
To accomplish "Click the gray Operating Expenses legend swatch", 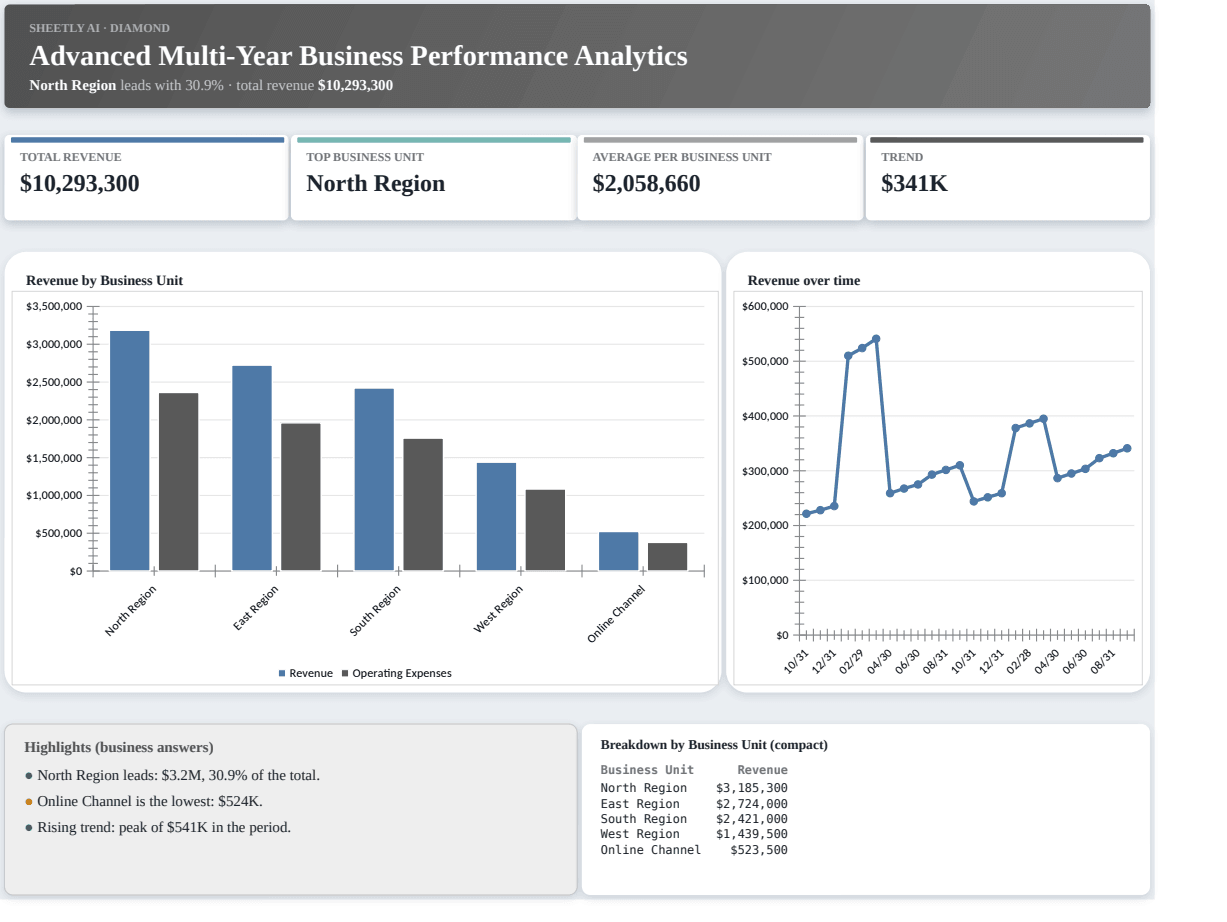I will coord(345,674).
